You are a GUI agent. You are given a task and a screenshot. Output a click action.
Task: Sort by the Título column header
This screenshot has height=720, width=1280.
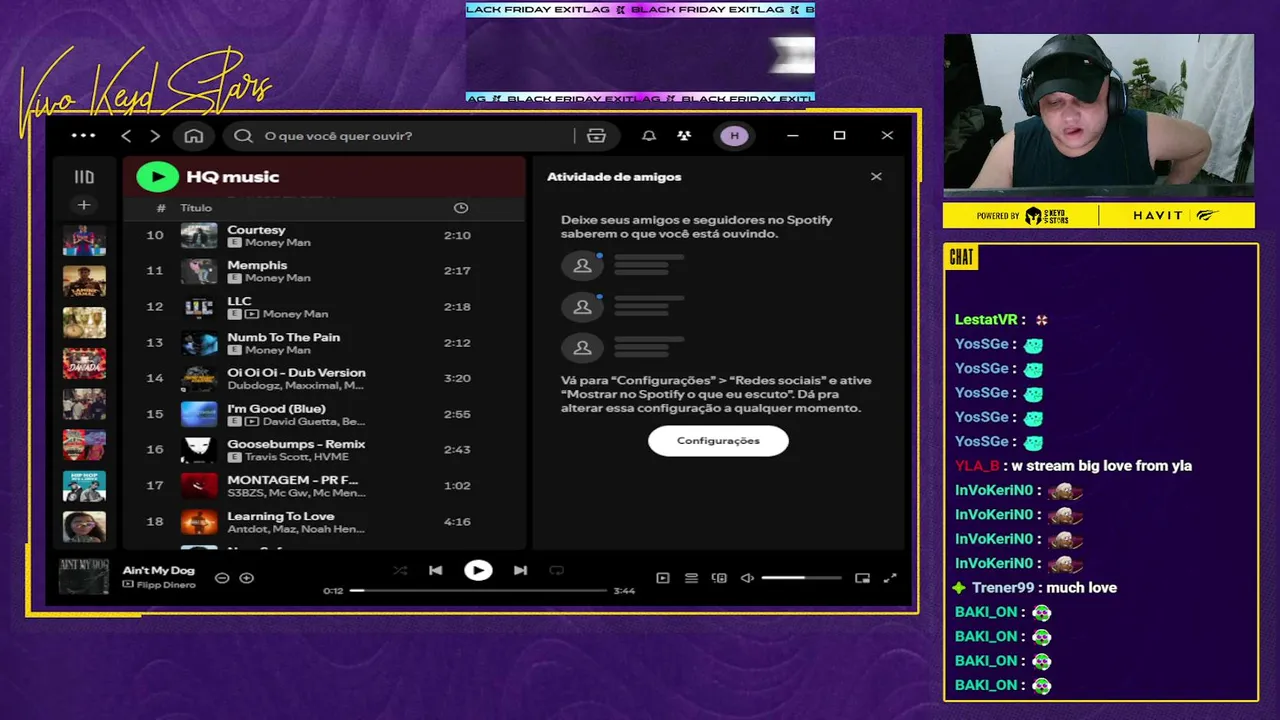[196, 208]
